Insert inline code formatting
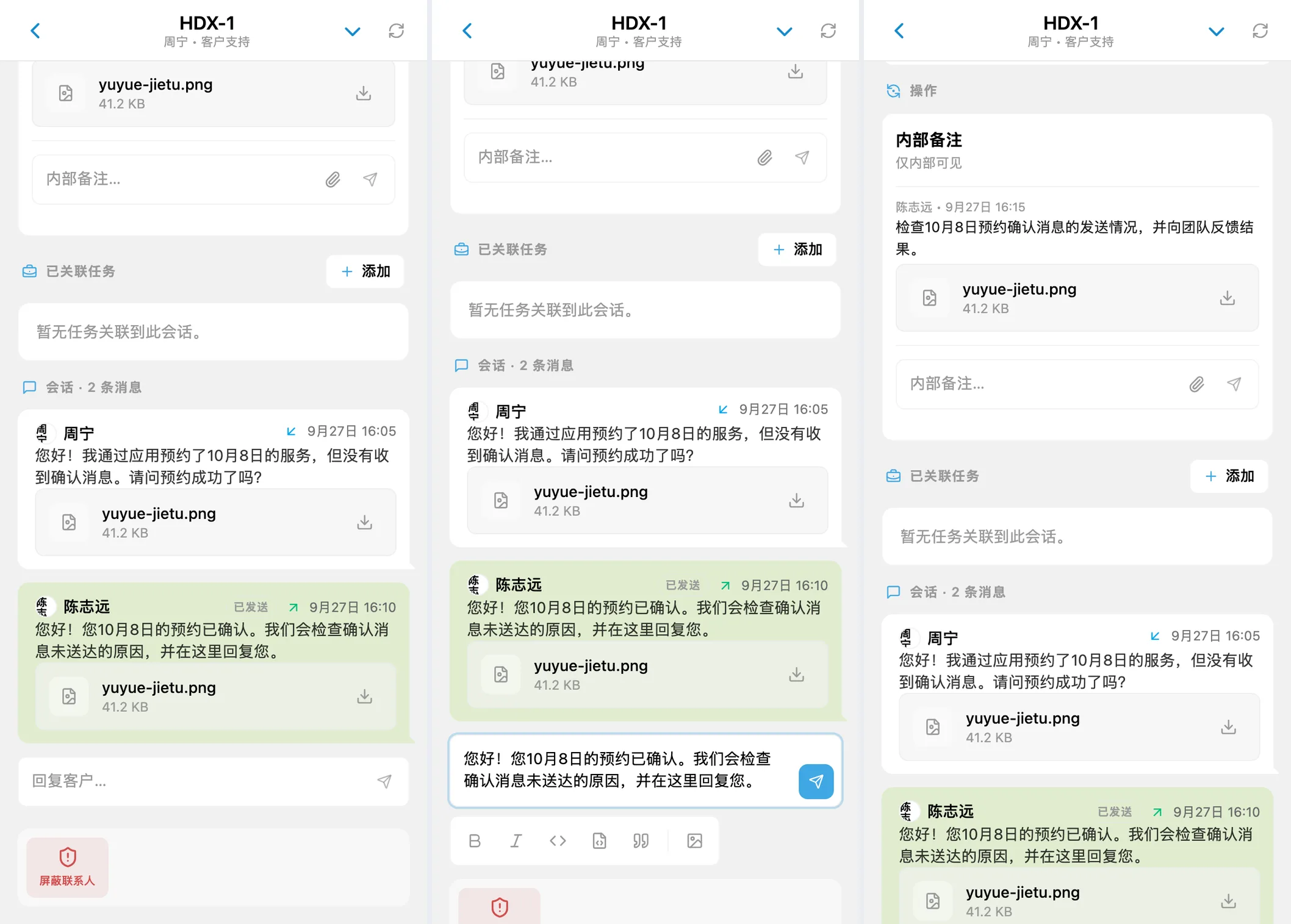The width and height of the screenshot is (1291, 924). [558, 841]
